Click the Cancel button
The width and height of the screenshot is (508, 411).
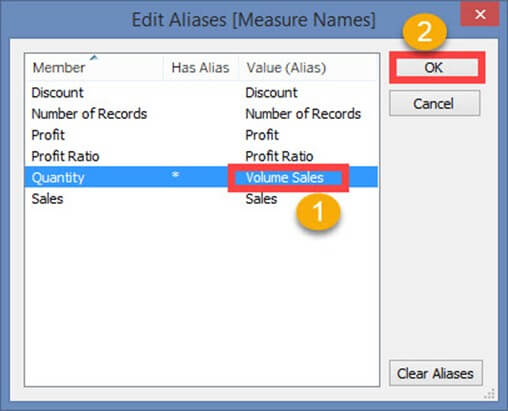tap(434, 103)
